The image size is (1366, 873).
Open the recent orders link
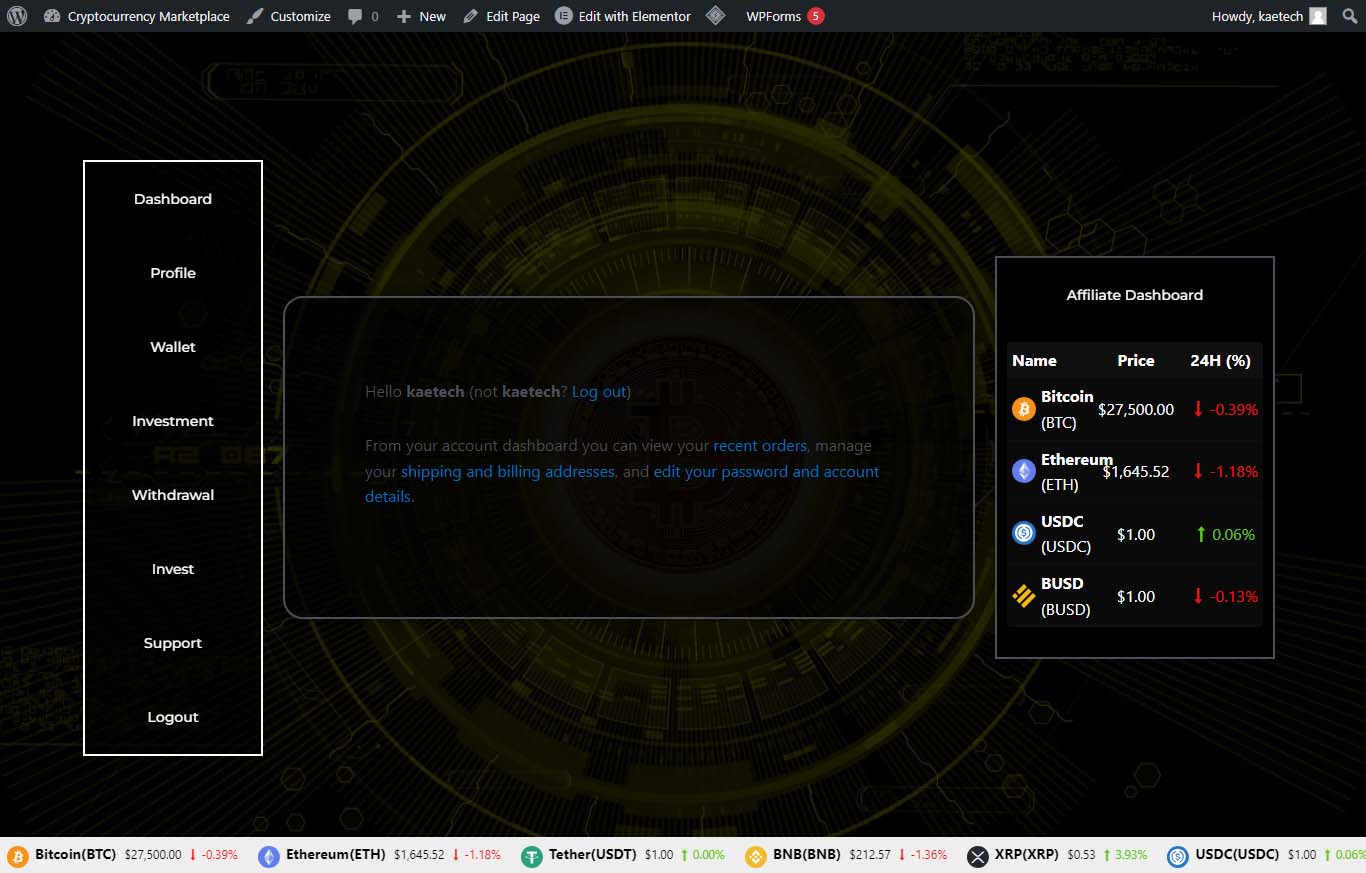coord(760,446)
